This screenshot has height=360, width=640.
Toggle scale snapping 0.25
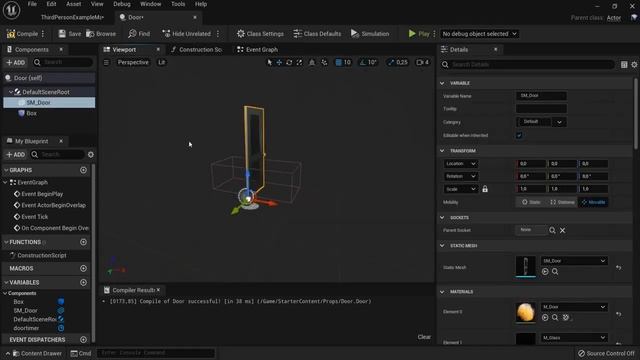(398, 62)
